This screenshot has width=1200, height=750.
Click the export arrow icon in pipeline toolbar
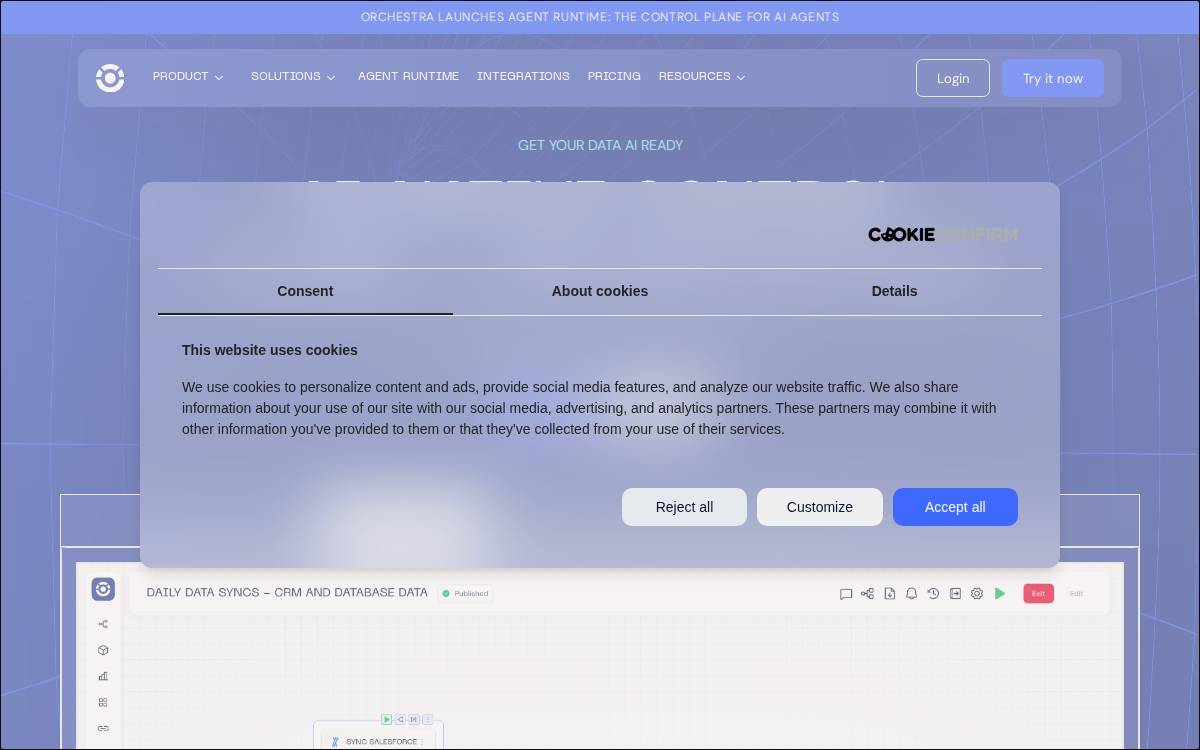click(x=955, y=593)
